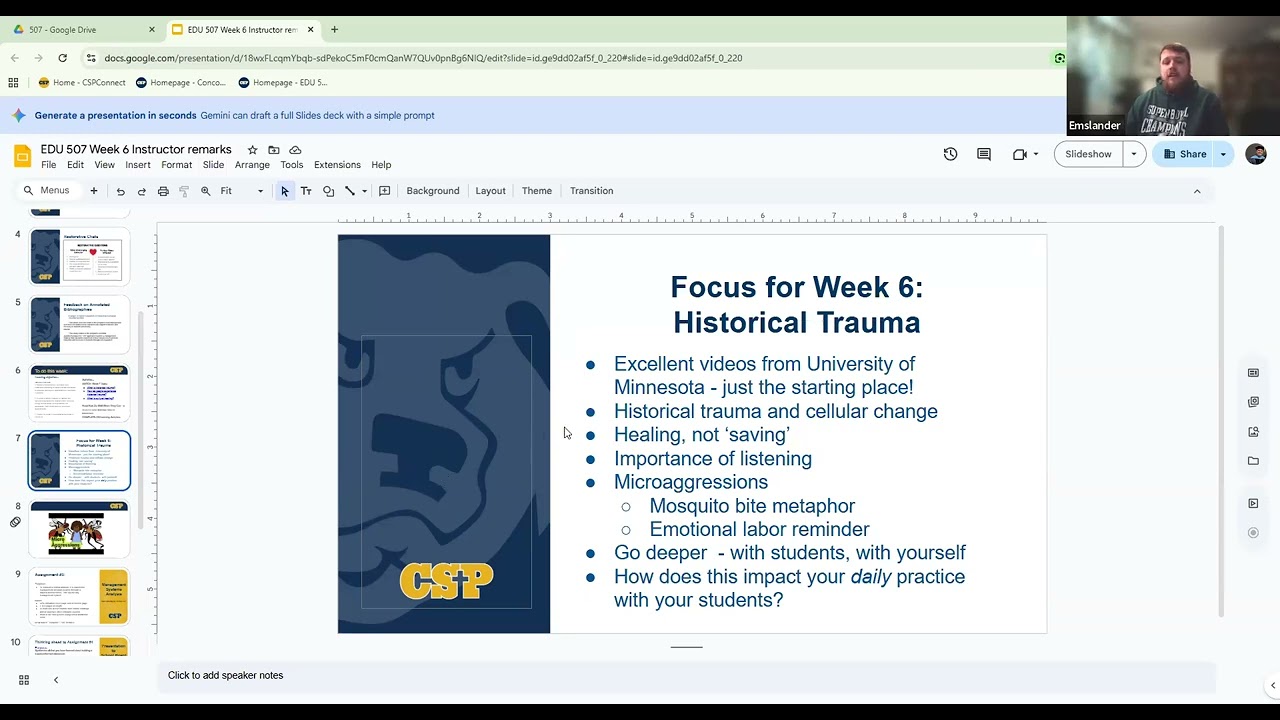
Task: Click the new slide plus button
Action: point(94,191)
